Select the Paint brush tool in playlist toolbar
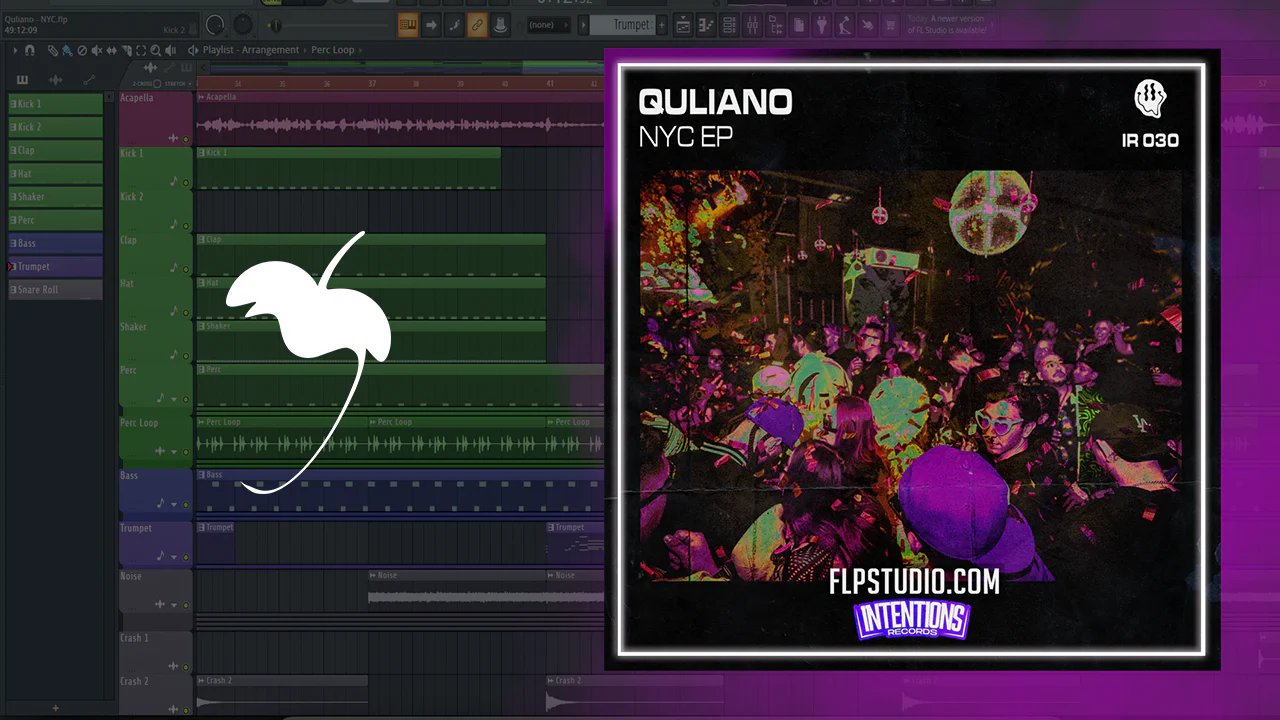1280x720 pixels. 66,50
